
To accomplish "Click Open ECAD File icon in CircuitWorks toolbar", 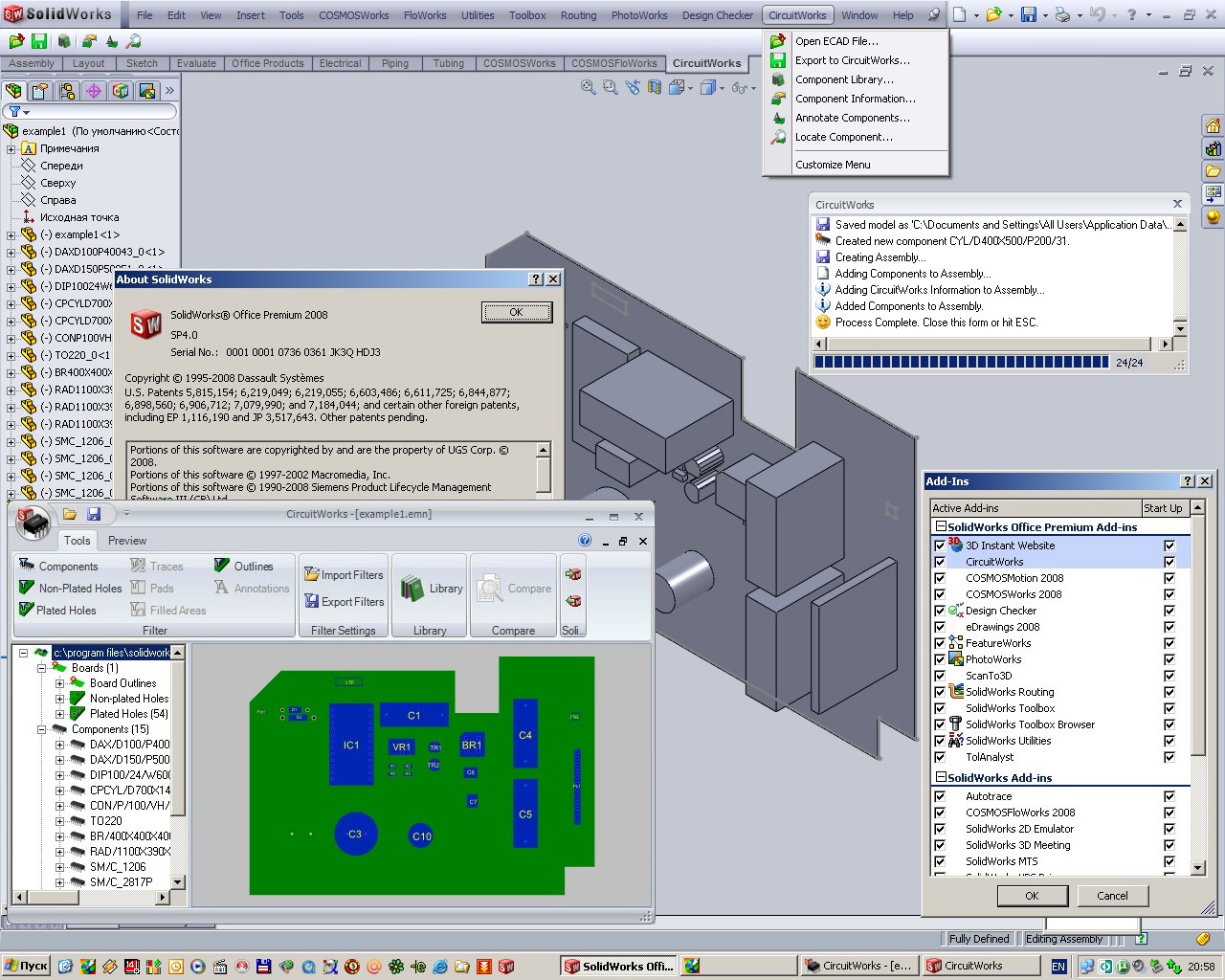I will 16,41.
